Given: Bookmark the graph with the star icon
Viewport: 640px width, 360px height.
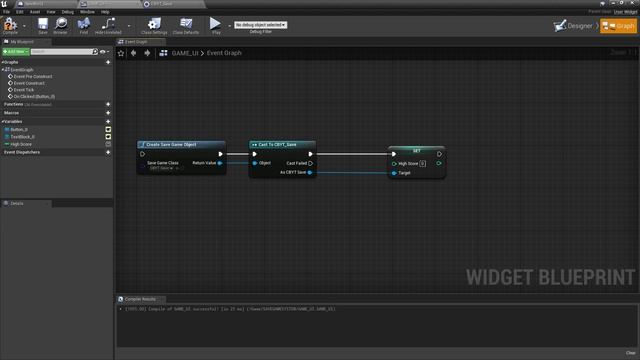Looking at the screenshot, I should 121,53.
